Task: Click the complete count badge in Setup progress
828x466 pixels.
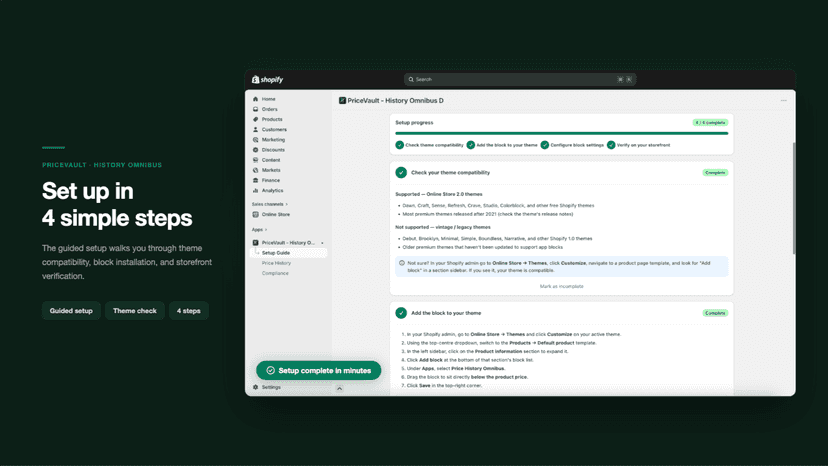Action: [710, 123]
